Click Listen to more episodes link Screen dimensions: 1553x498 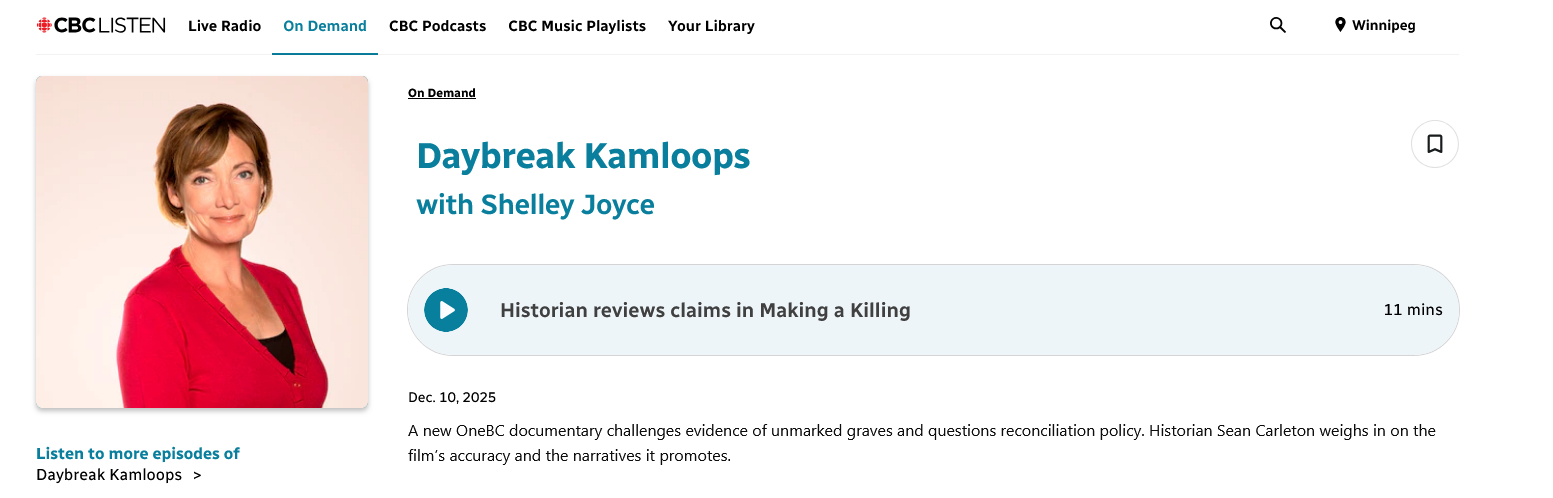click(138, 453)
